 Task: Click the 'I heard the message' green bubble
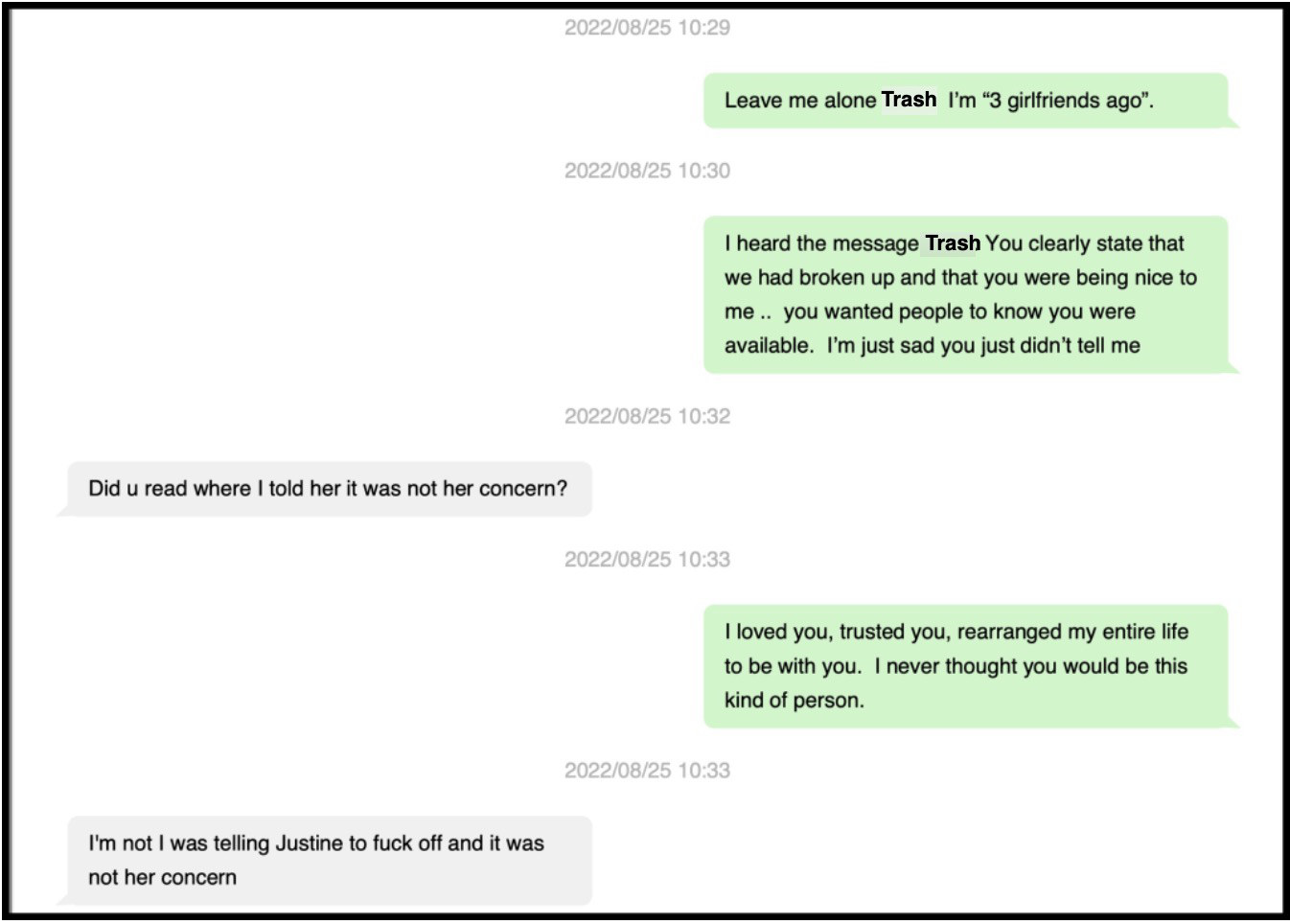point(965,294)
